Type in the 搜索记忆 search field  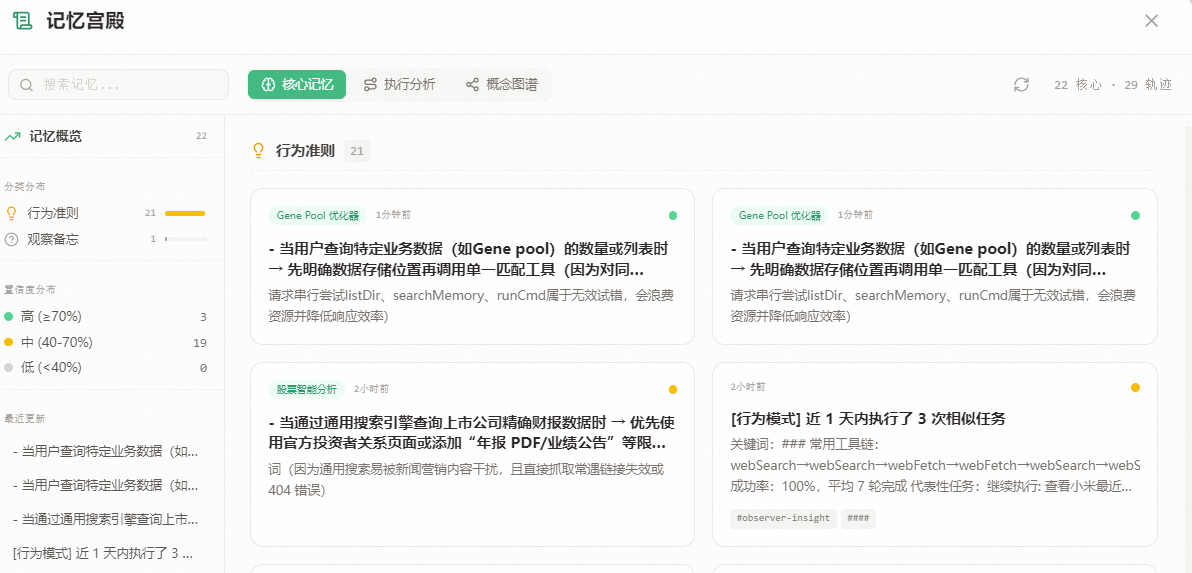130,85
